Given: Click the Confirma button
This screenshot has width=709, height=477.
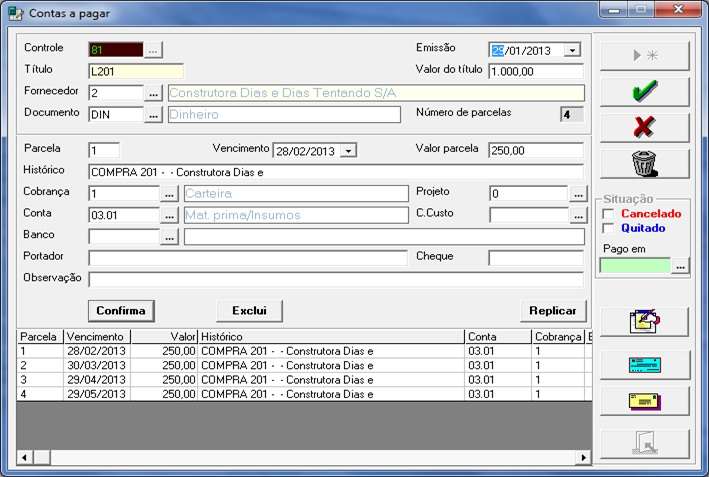Looking at the screenshot, I should pyautogui.click(x=120, y=310).
